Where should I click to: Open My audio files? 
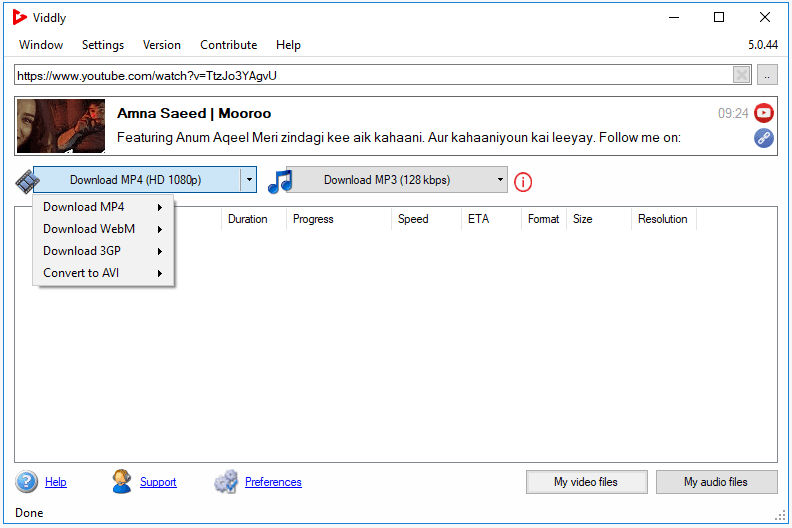(x=716, y=482)
